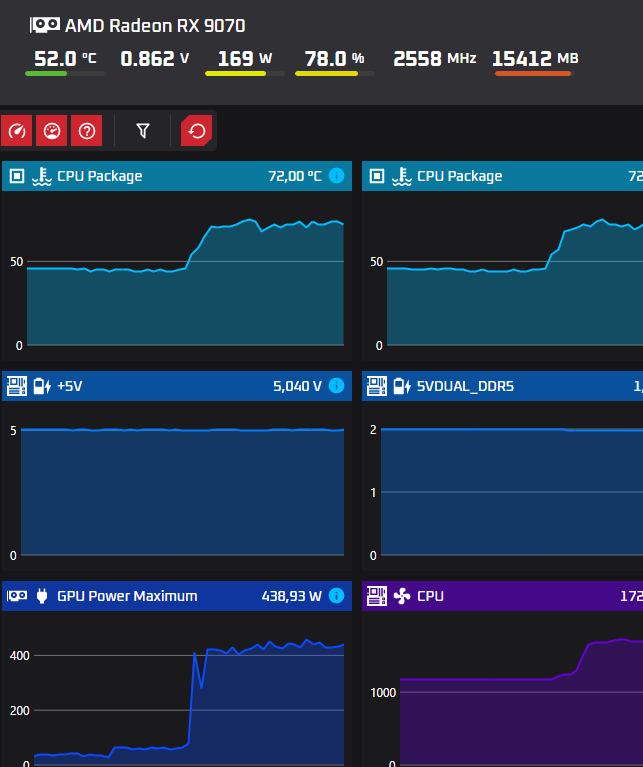Click the red reset arrow icon

tap(197, 131)
